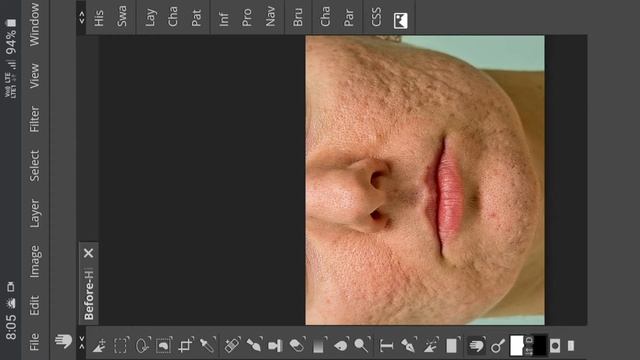Viewport: 640px width, 360px height.
Task: Open the Cha panel next to Lay
Action: [173, 17]
